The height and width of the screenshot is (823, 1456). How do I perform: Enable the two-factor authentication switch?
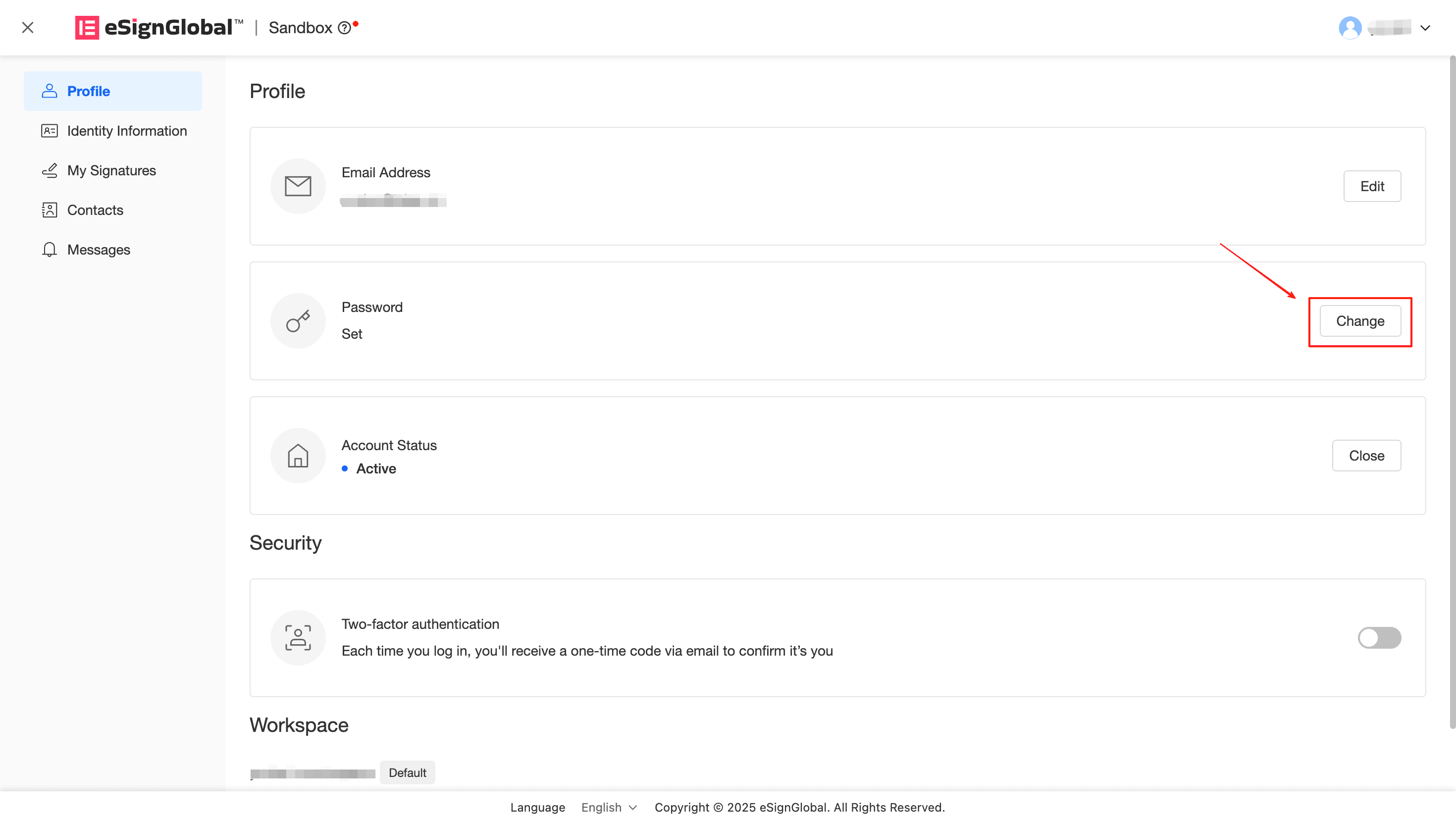coord(1379,638)
